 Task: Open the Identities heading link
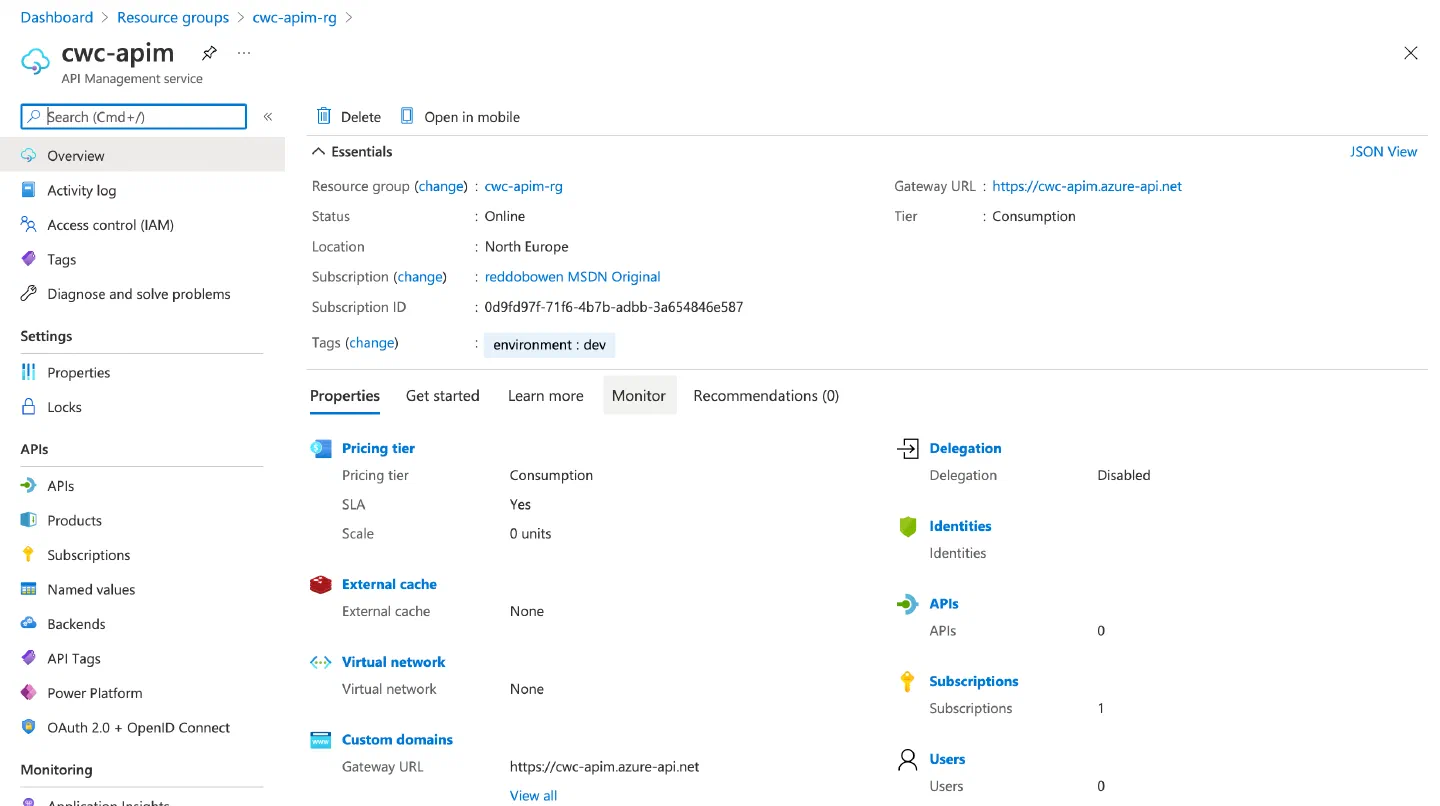[x=960, y=526]
